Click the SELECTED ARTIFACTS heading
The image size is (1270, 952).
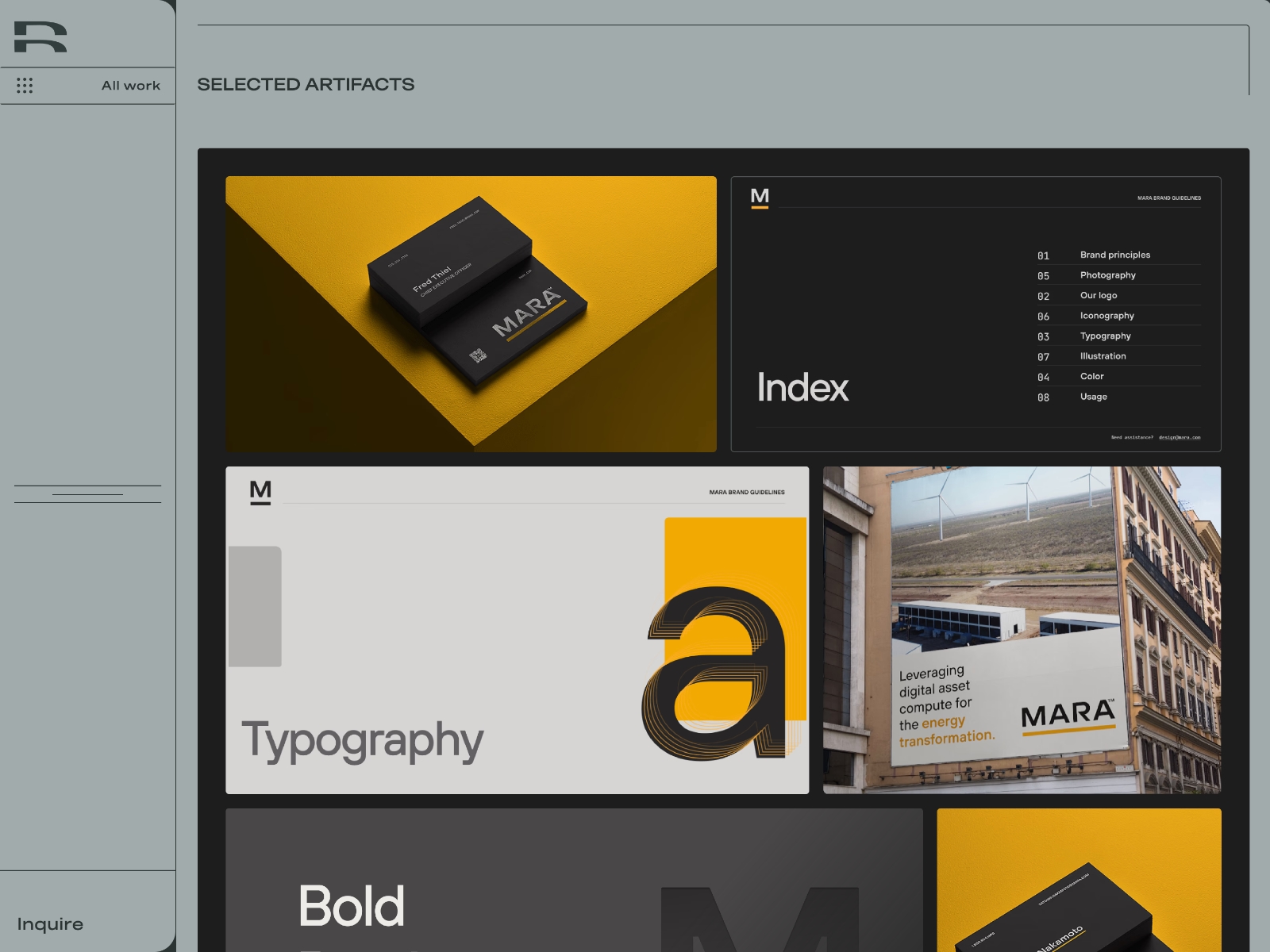click(x=306, y=84)
